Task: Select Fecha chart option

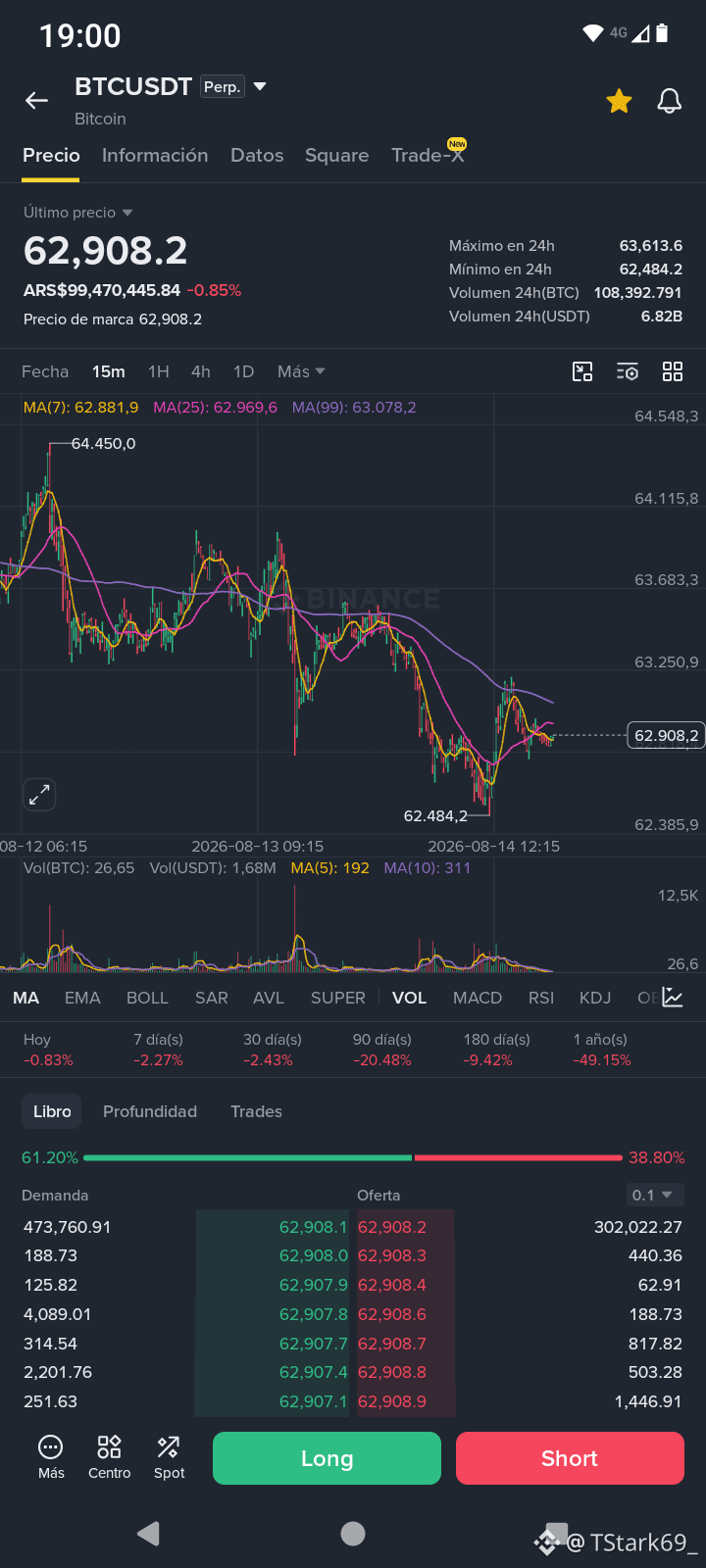Action: [x=45, y=371]
